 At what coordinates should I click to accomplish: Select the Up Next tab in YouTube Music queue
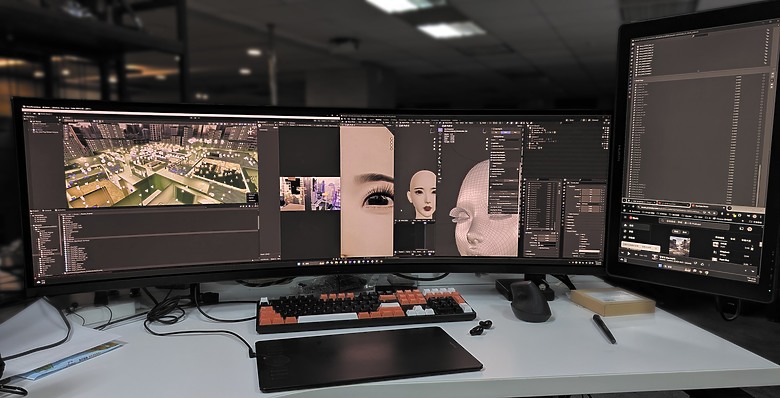tap(720, 238)
